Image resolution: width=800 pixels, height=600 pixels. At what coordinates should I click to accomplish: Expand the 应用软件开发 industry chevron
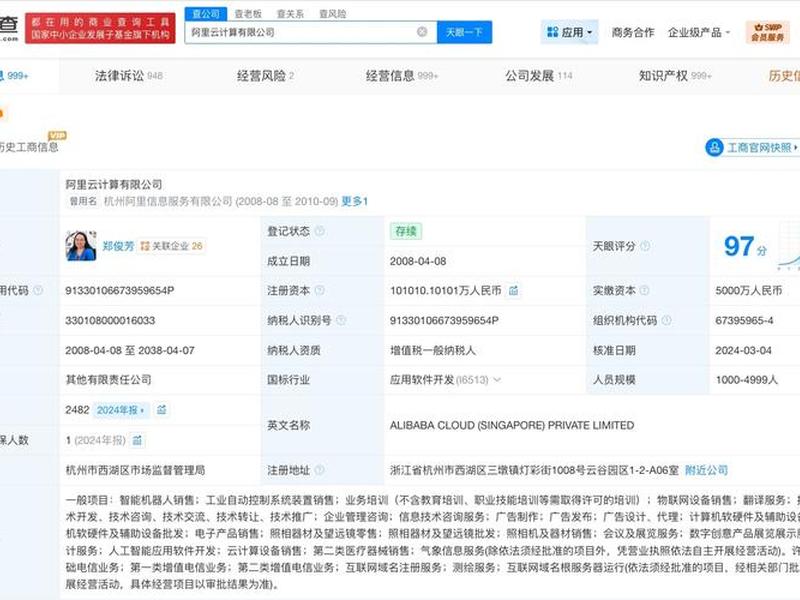click(x=497, y=380)
